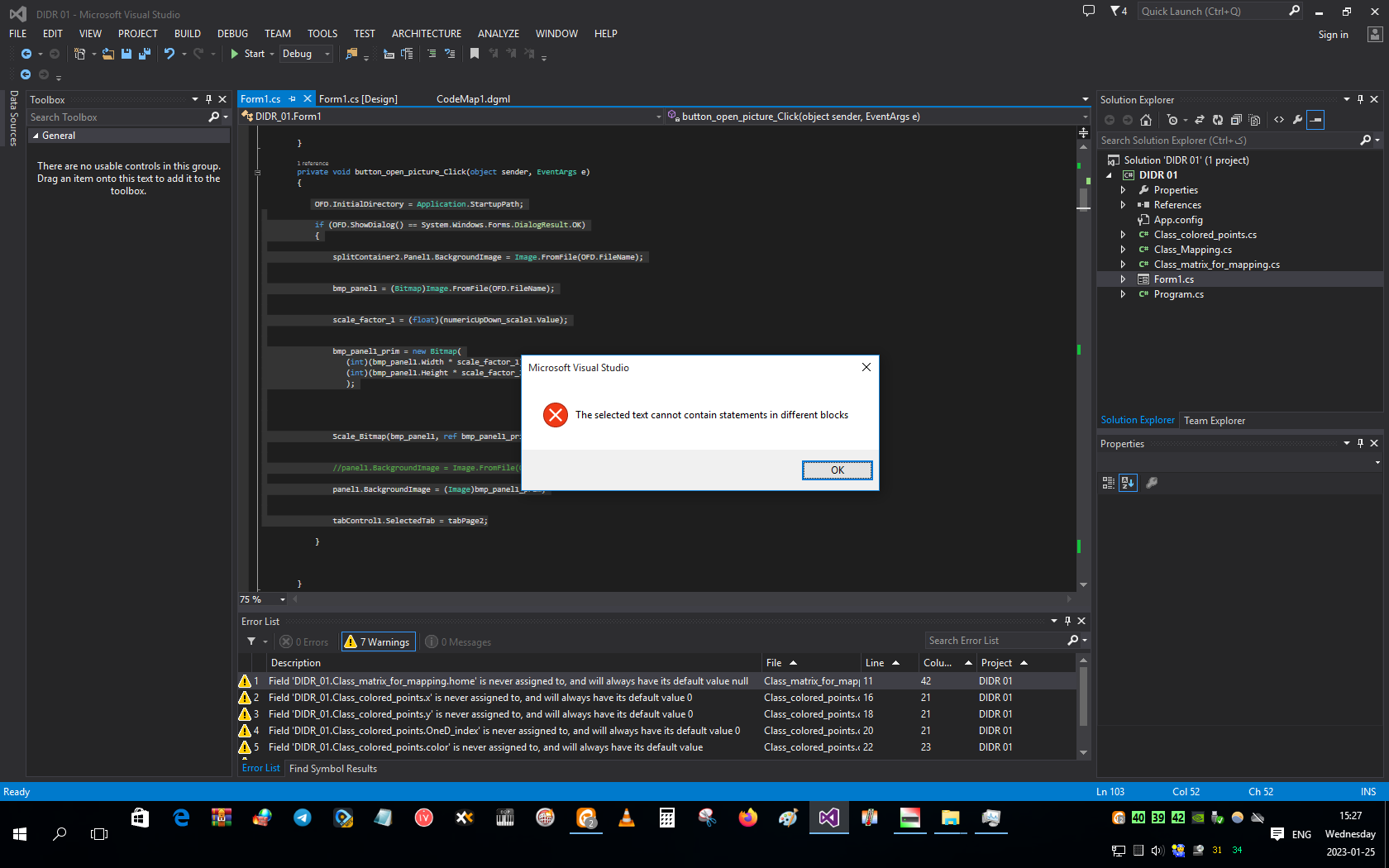Open the ARCHITECTURE menu
1389x868 pixels.
tap(427, 34)
